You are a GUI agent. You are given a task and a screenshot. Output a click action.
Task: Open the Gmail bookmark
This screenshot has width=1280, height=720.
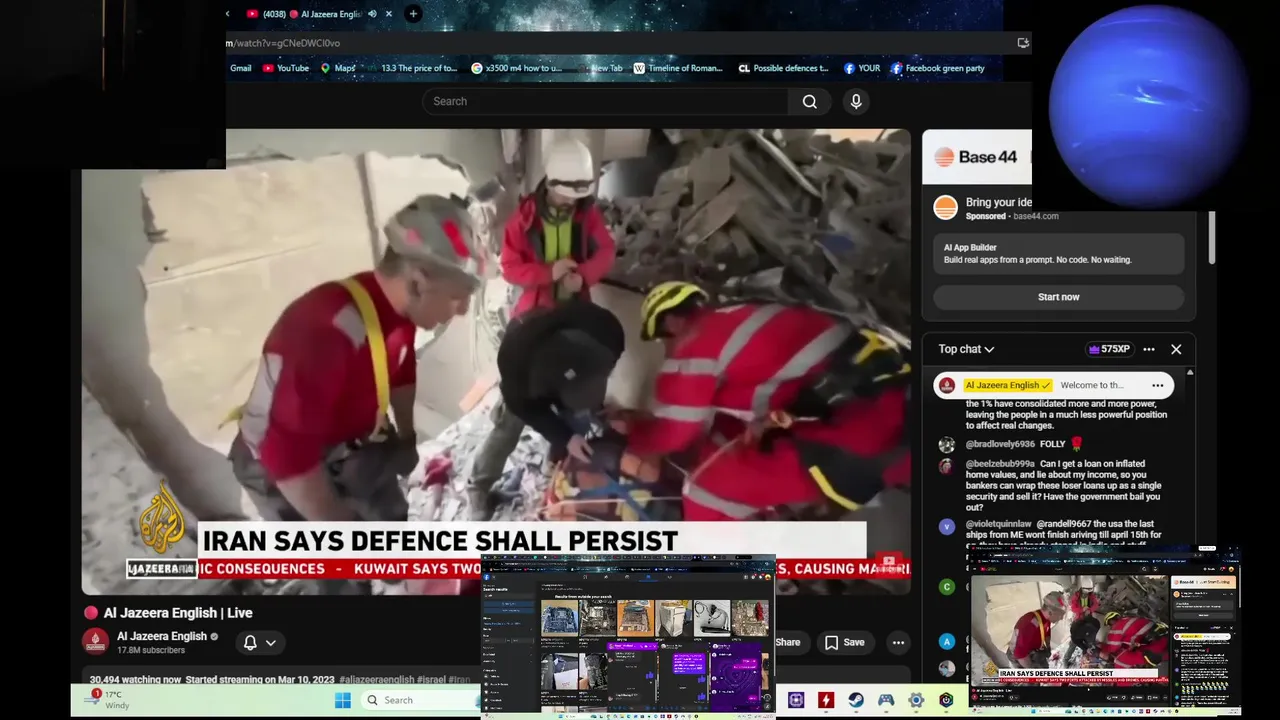[240, 68]
